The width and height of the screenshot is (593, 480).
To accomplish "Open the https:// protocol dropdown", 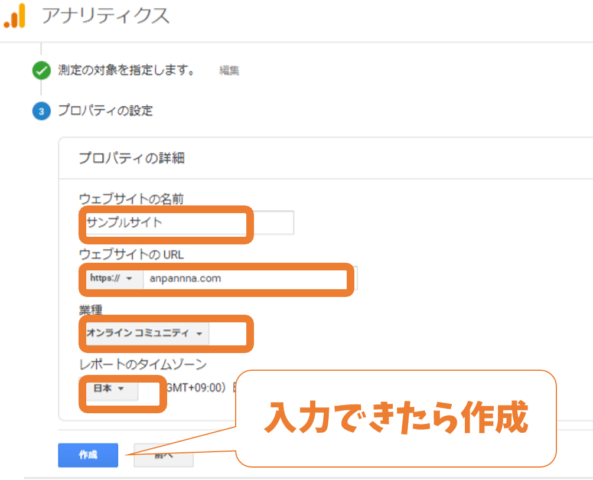I will pyautogui.click(x=115, y=279).
